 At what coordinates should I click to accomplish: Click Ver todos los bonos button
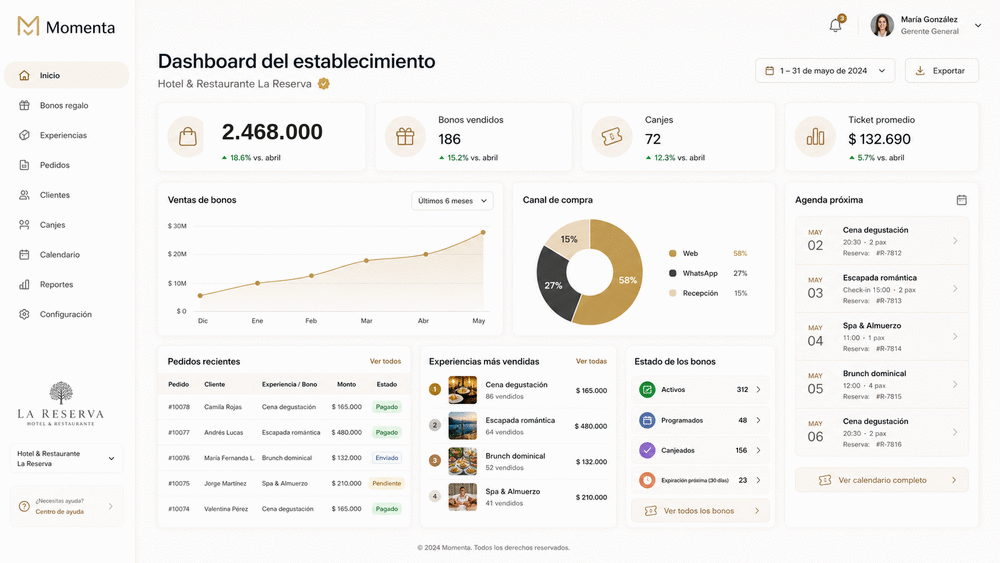[x=700, y=511]
